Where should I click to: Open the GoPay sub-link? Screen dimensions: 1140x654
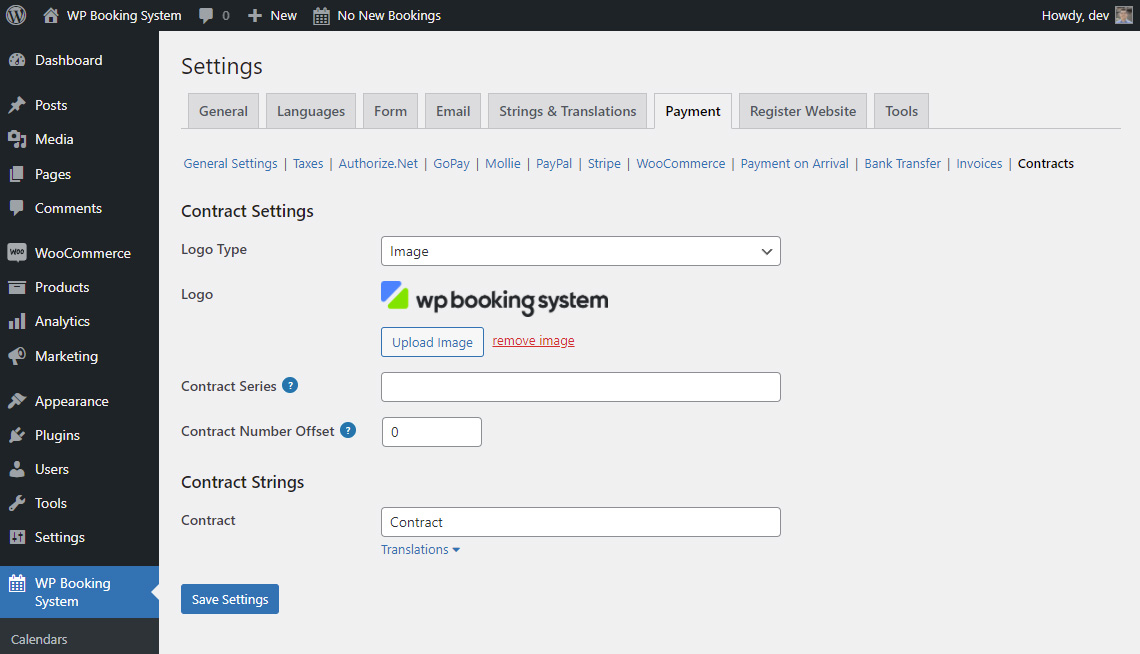[451, 164]
